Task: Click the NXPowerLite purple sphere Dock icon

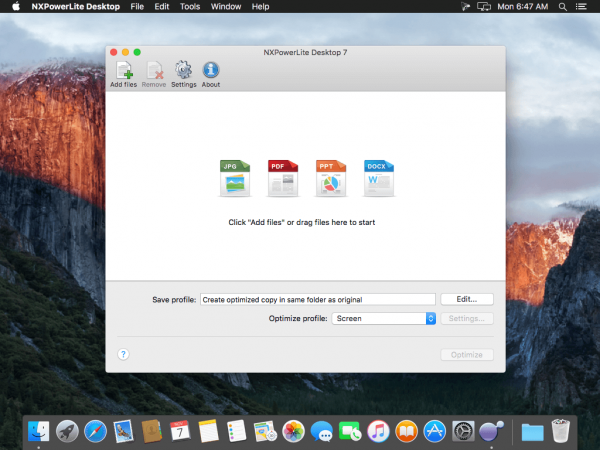Action: tap(491, 431)
